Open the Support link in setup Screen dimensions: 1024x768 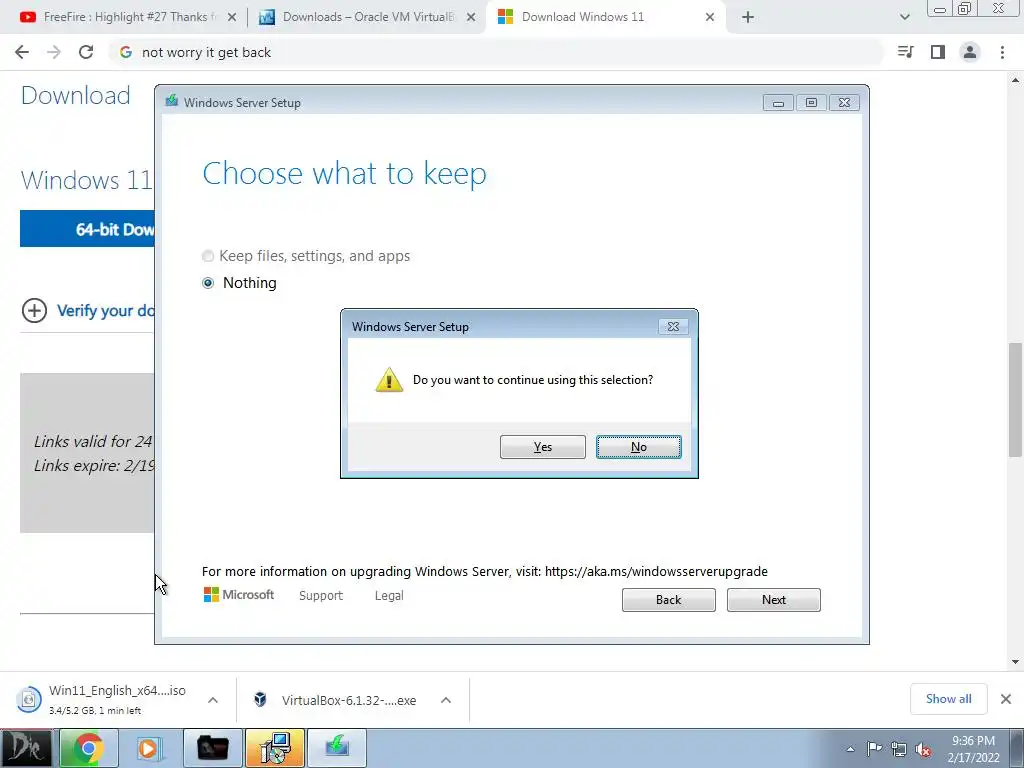[x=321, y=596]
